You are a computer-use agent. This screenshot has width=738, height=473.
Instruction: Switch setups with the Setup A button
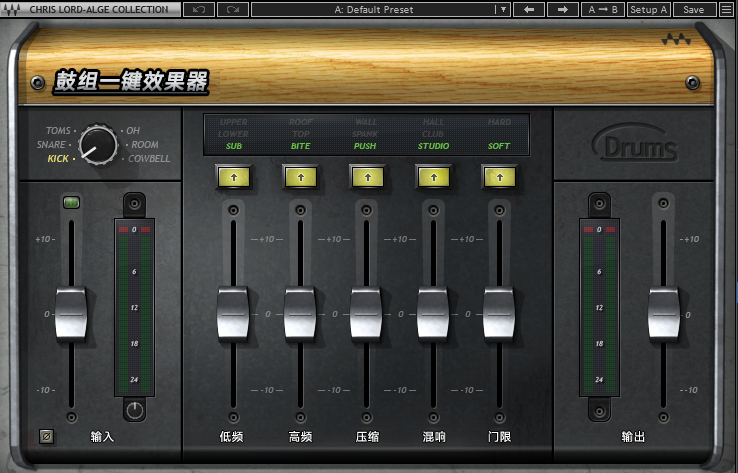649,9
